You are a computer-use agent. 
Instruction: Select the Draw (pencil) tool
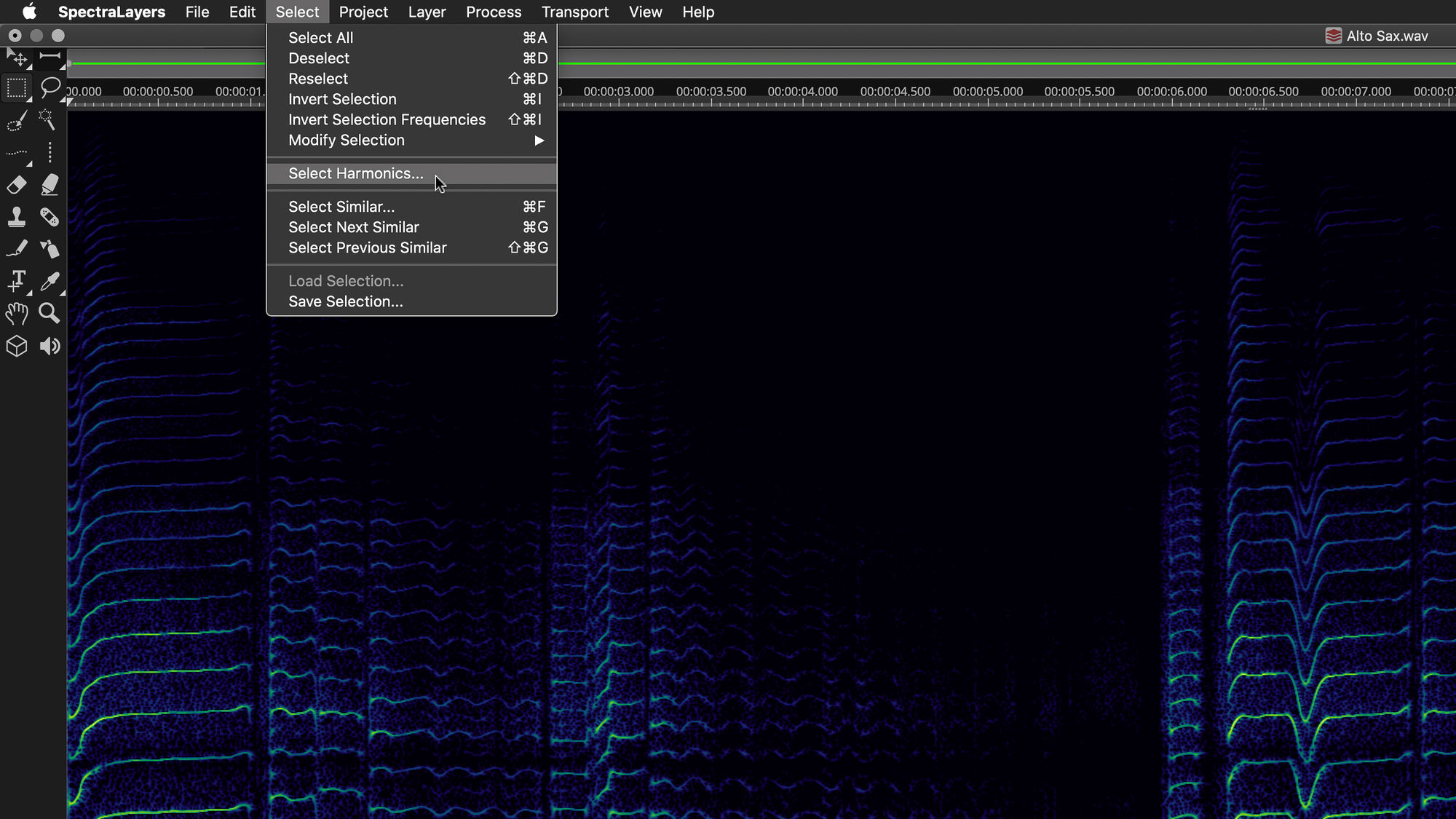pos(17,249)
